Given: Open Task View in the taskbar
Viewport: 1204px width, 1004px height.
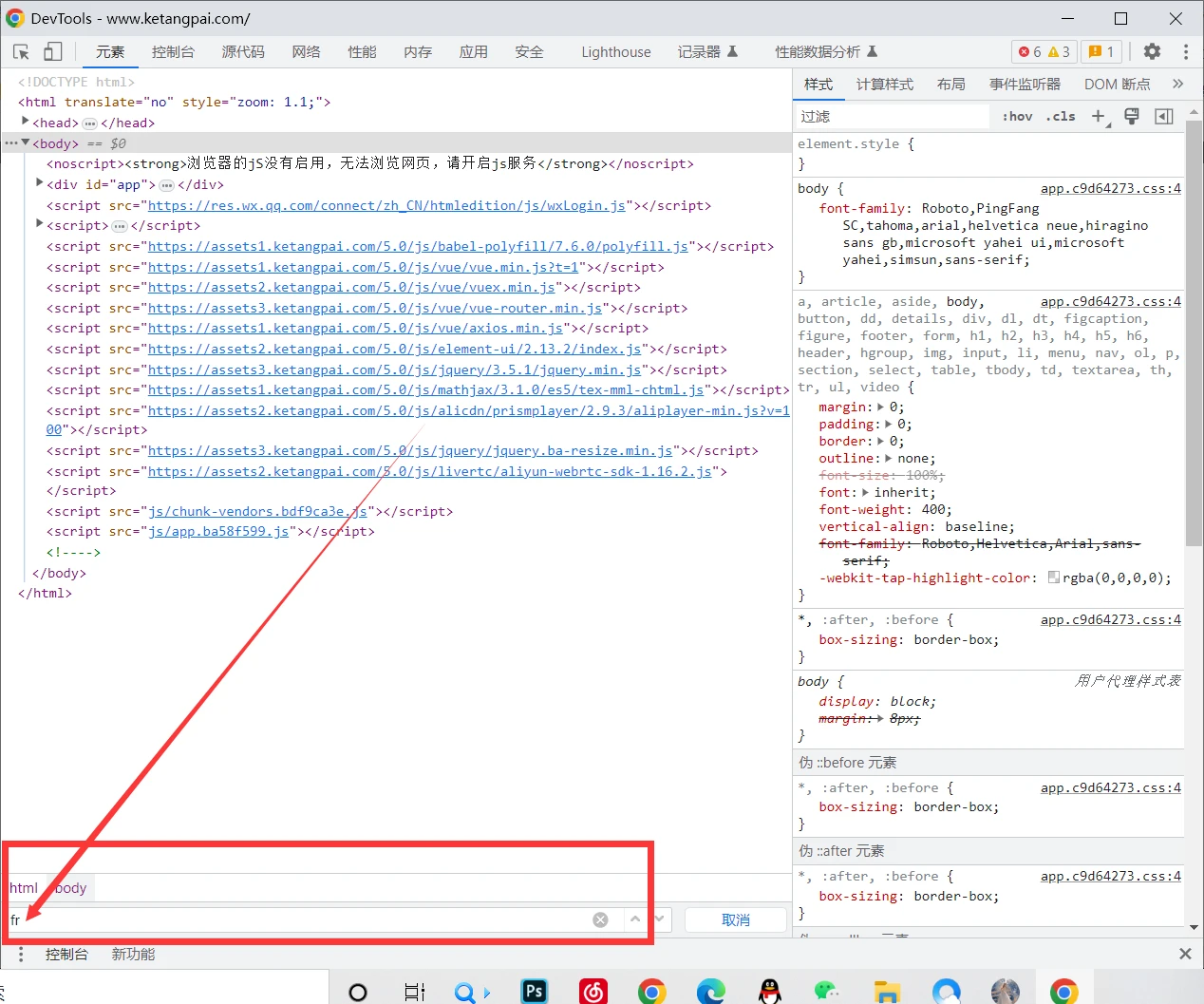Looking at the screenshot, I should point(415,992).
